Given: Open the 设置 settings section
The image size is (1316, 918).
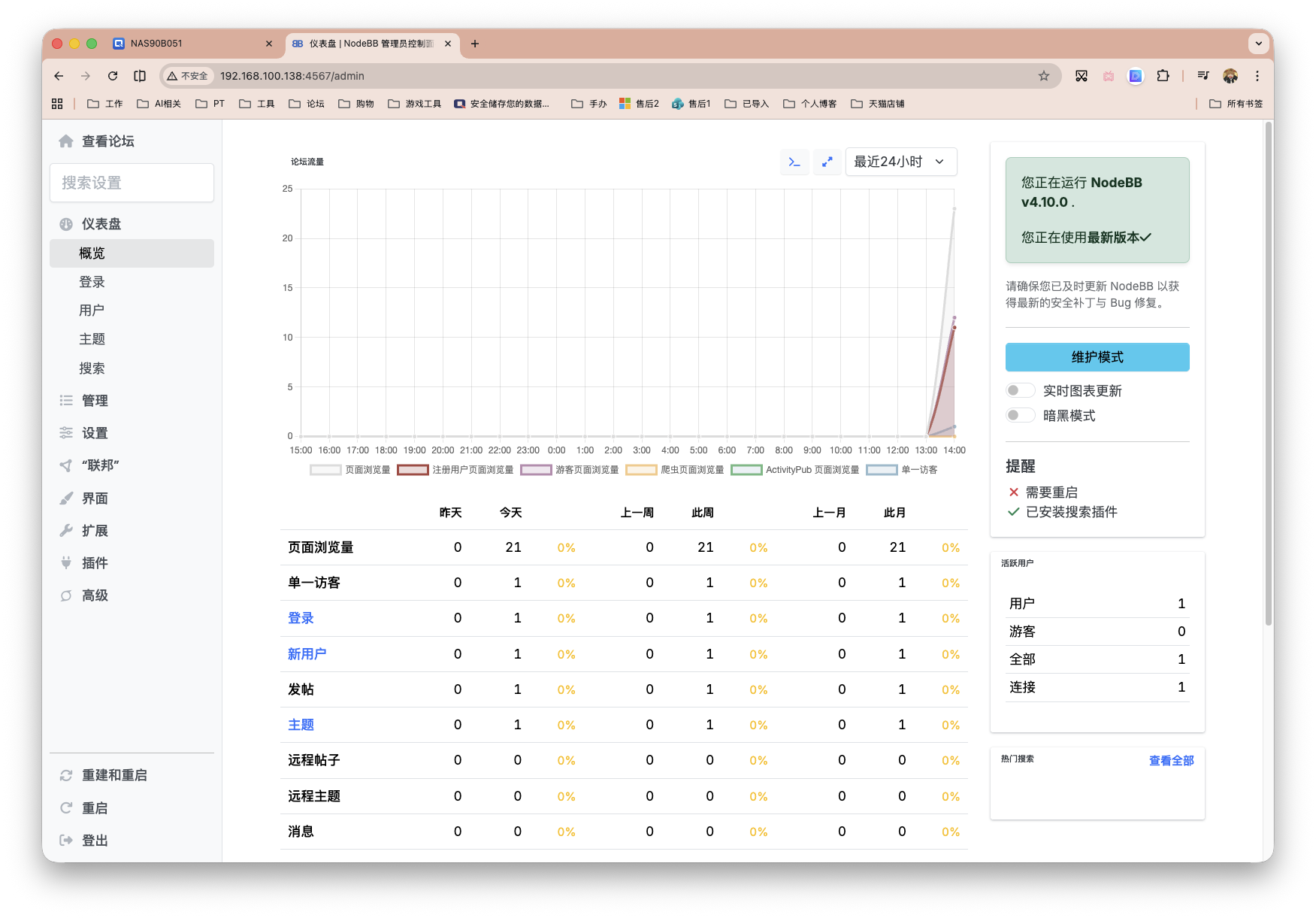Looking at the screenshot, I should coord(93,433).
